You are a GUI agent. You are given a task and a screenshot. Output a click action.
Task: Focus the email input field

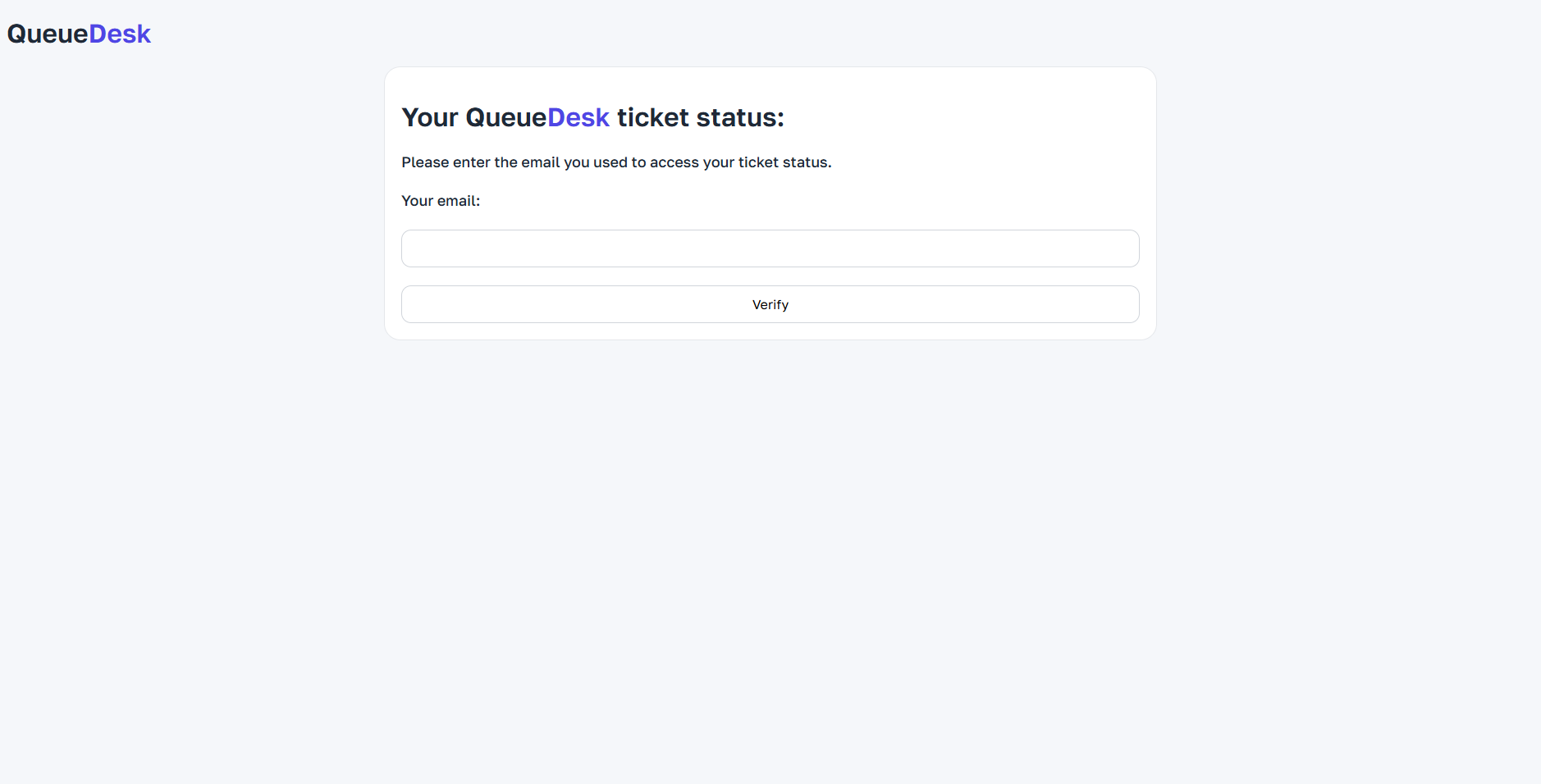coord(770,248)
